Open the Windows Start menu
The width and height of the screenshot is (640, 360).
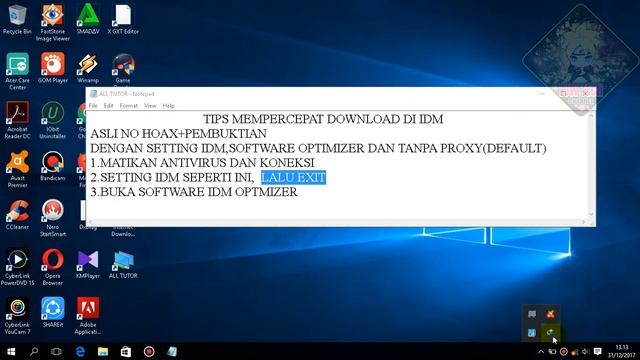point(11,351)
